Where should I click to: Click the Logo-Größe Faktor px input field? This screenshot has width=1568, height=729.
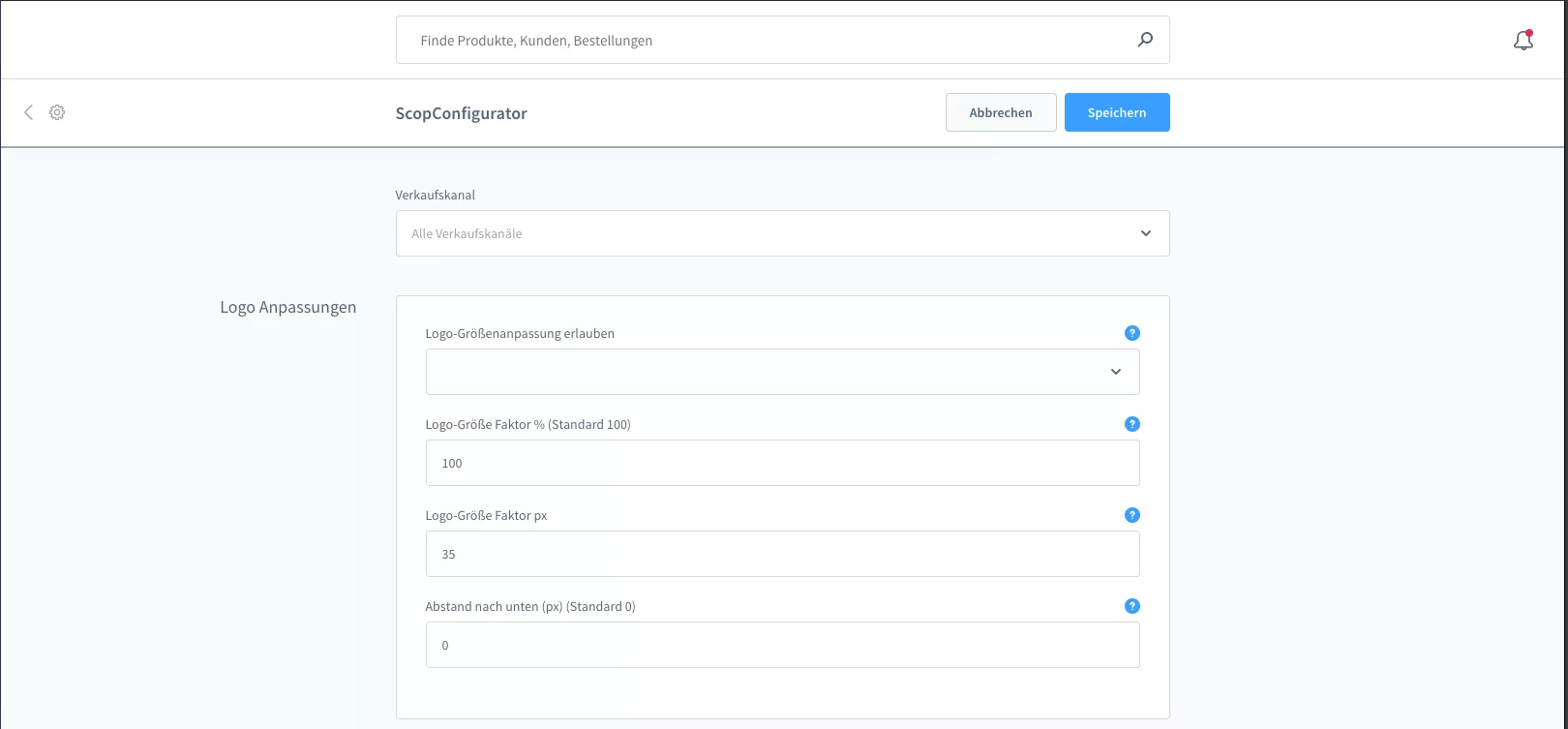[782, 554]
